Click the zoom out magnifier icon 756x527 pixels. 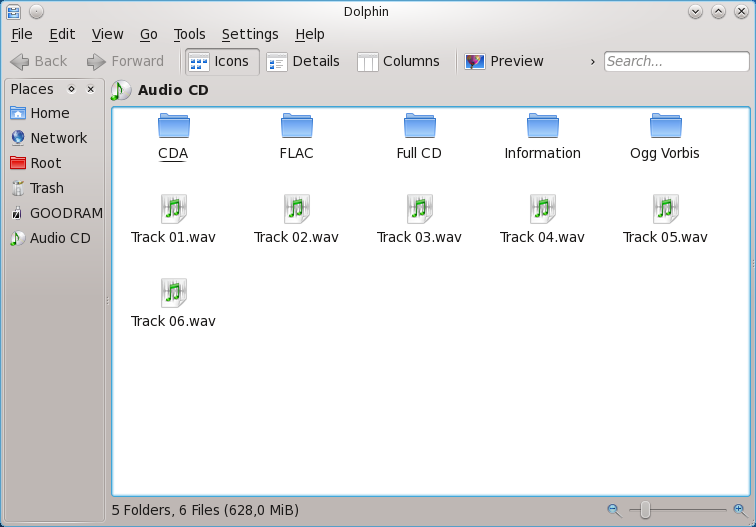[614, 510]
